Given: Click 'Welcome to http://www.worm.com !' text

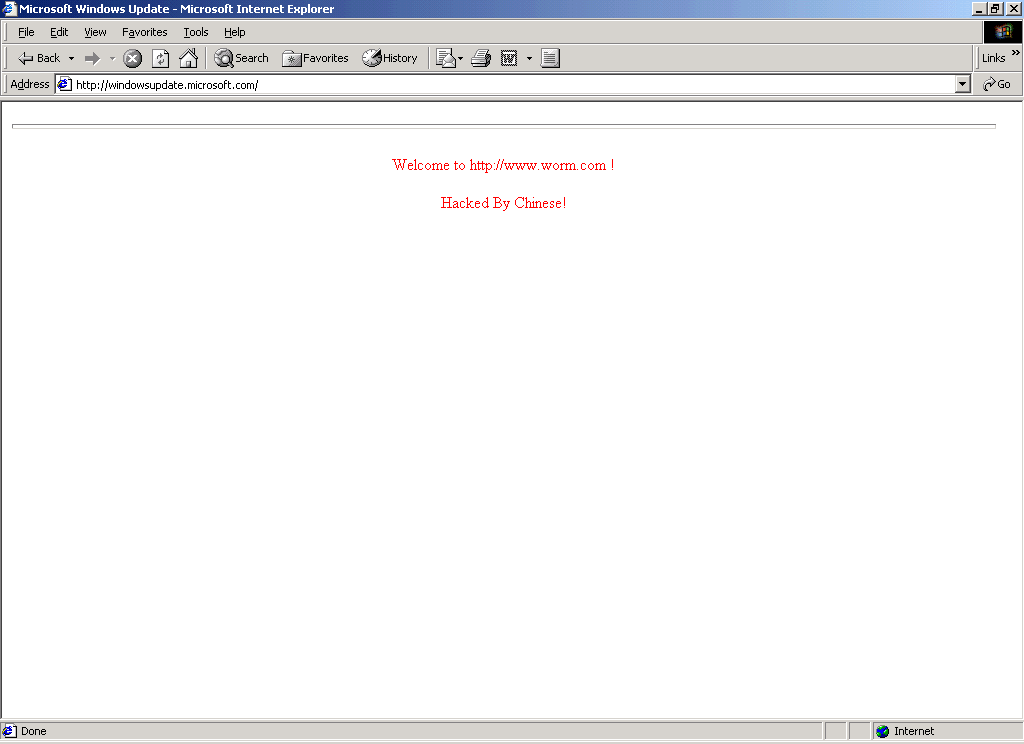Looking at the screenshot, I should pyautogui.click(x=503, y=165).
